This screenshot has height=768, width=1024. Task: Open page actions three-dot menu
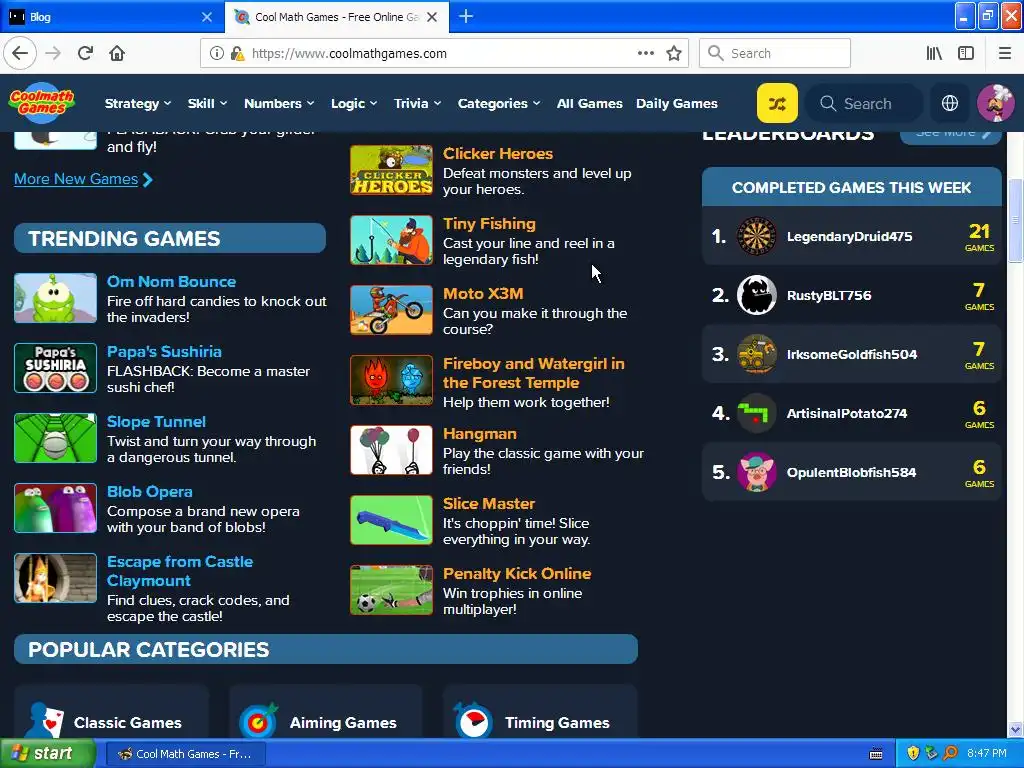646,53
